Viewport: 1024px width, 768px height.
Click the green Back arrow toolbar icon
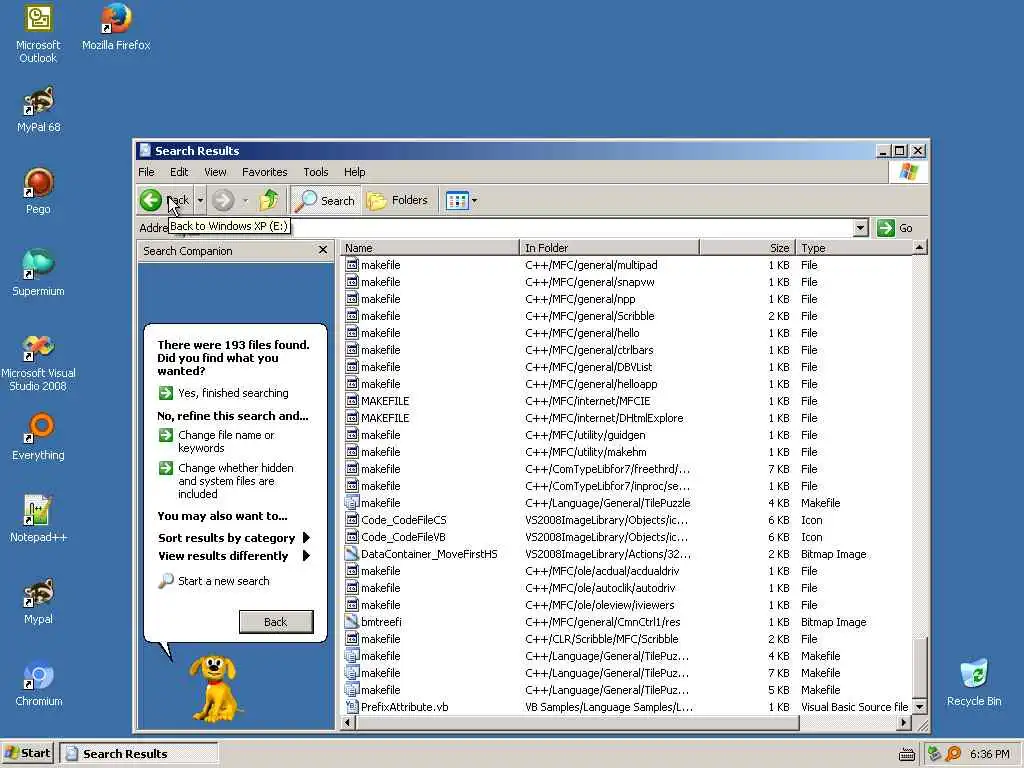click(x=151, y=200)
